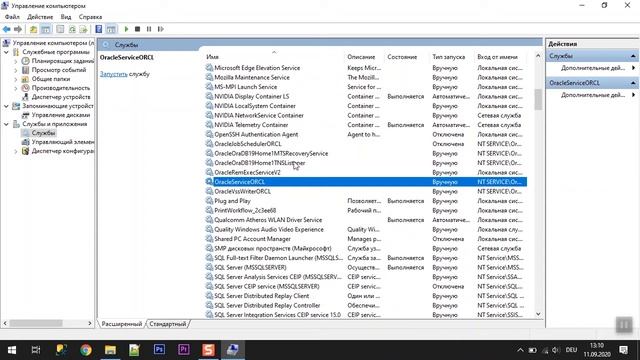Viewport: 640px width, 360px height.
Task: Click the Help toolbar icon
Action: coord(99,29)
